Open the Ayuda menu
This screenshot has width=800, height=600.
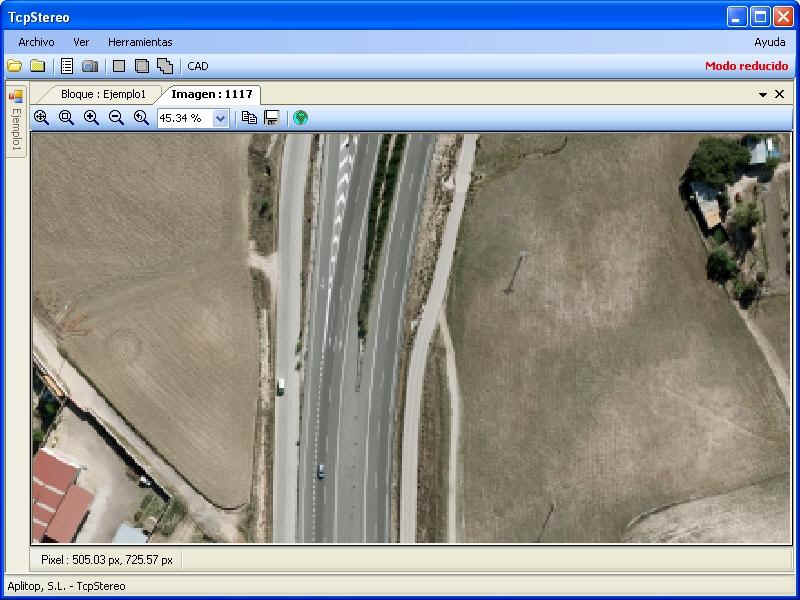[x=770, y=42]
